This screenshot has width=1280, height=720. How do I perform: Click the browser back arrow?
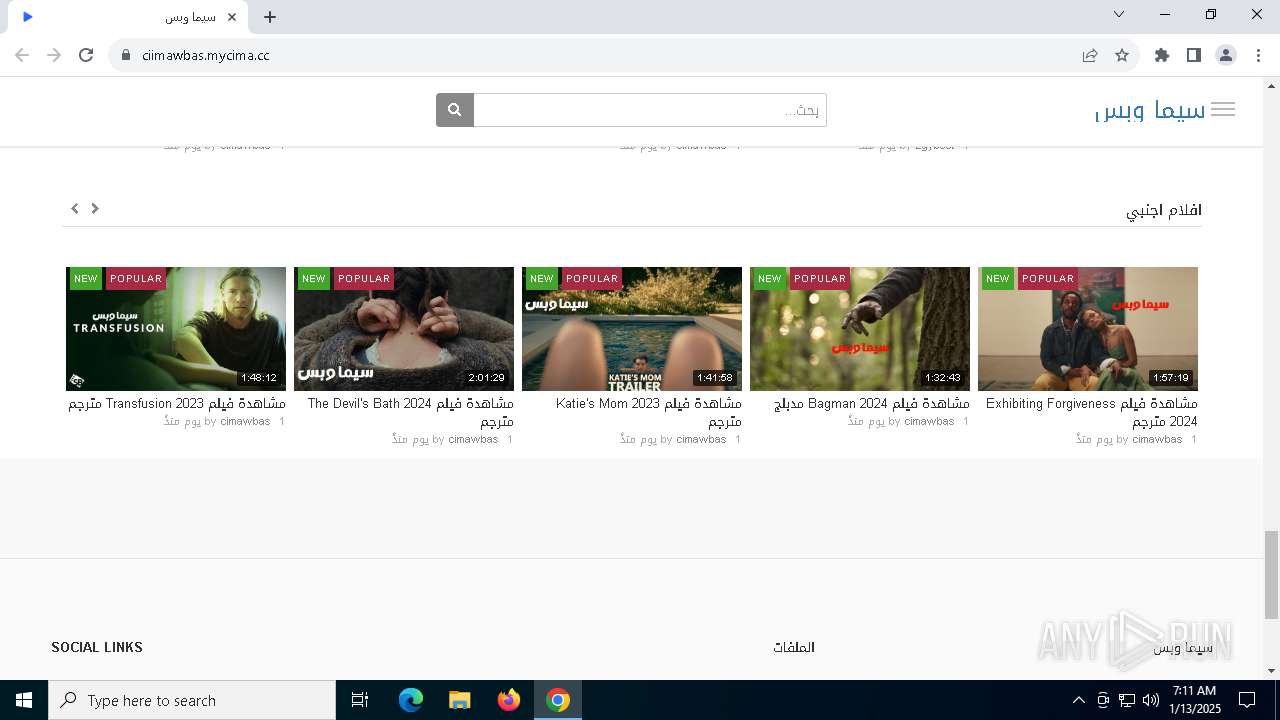click(x=22, y=55)
